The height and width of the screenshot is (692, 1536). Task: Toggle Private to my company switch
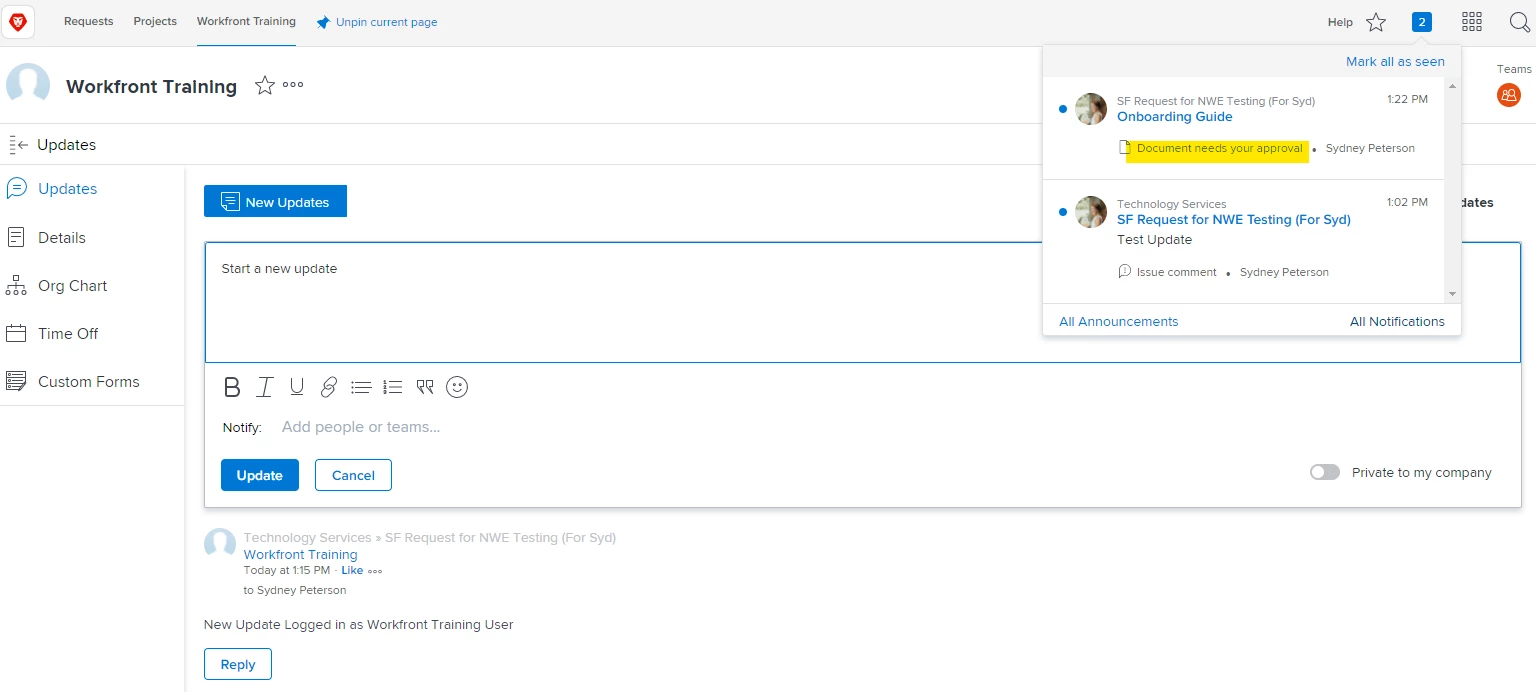[1325, 472]
